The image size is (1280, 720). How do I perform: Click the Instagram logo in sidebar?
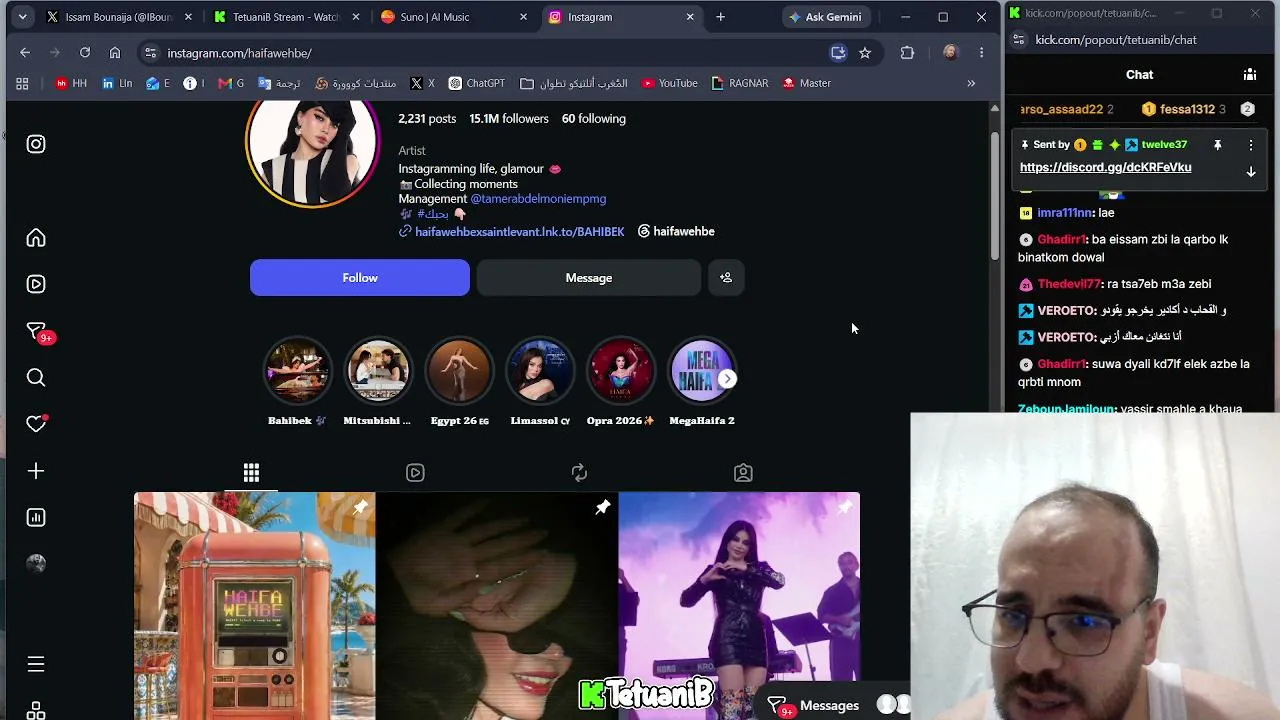tap(36, 144)
